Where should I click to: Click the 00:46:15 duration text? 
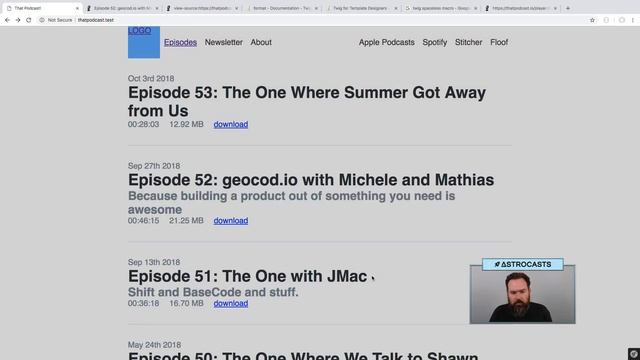(x=143, y=221)
